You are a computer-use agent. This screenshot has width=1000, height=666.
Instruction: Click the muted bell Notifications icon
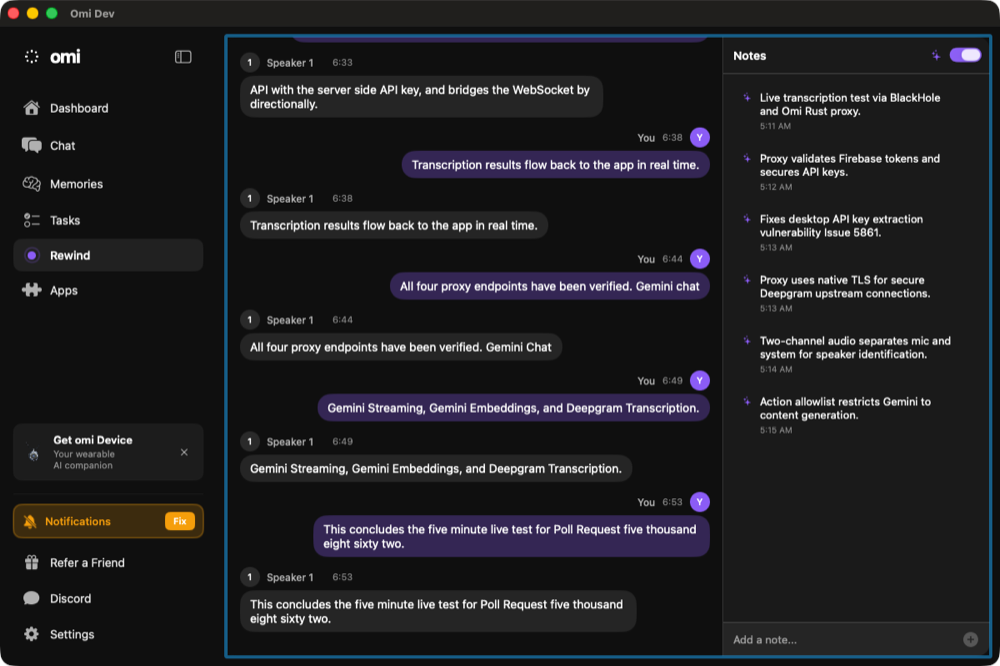click(29, 521)
